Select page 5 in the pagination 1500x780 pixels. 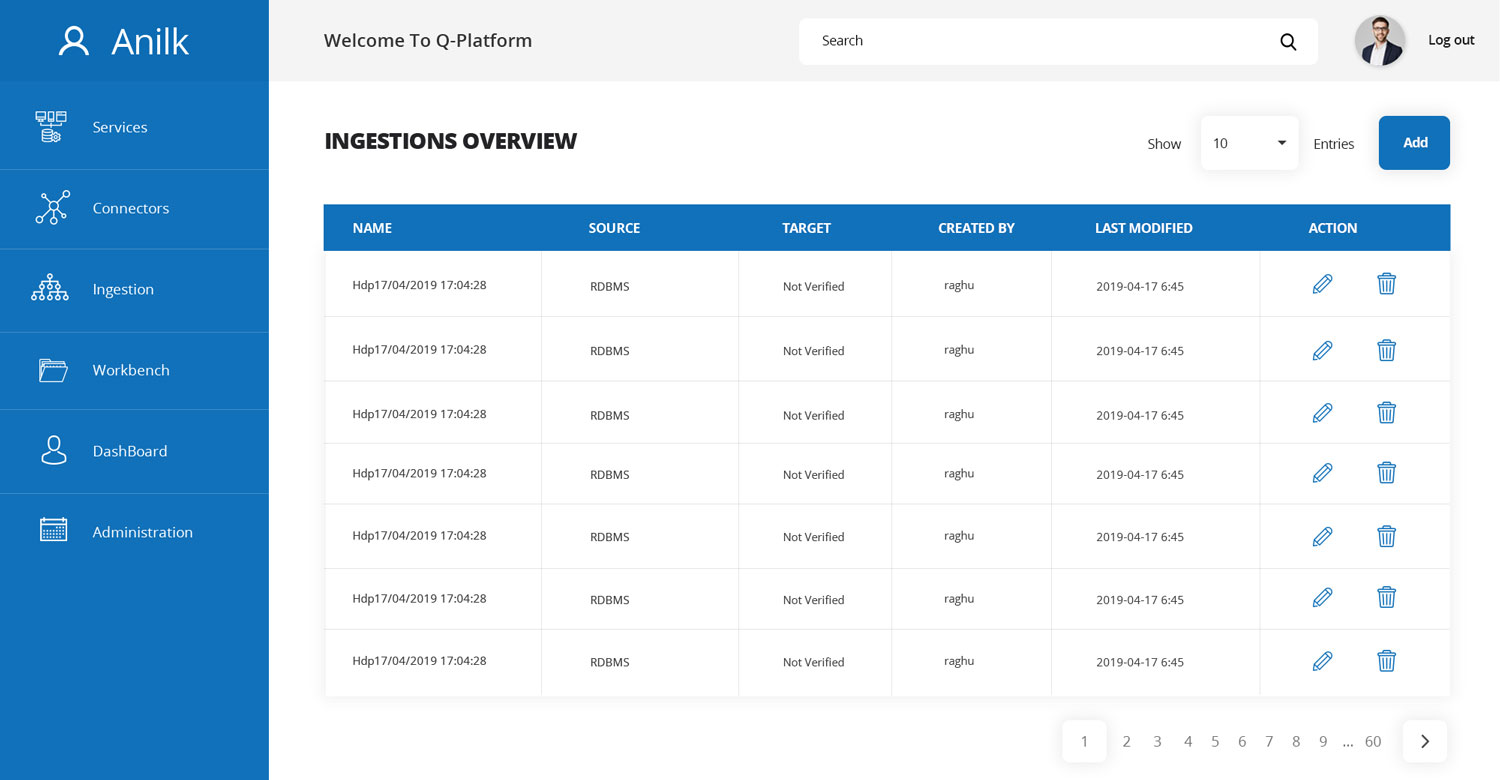click(1215, 741)
